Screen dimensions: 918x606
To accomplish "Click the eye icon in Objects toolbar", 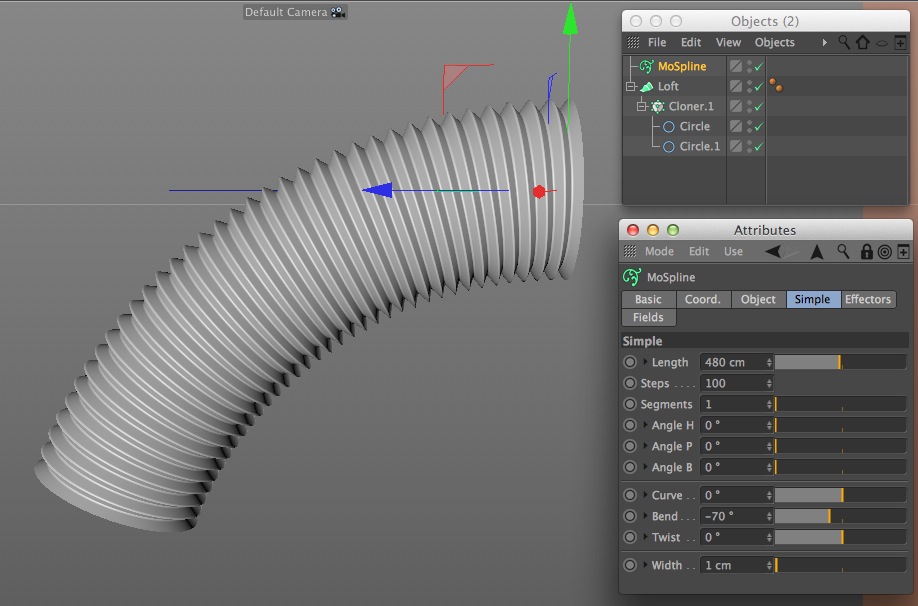I will (x=882, y=43).
